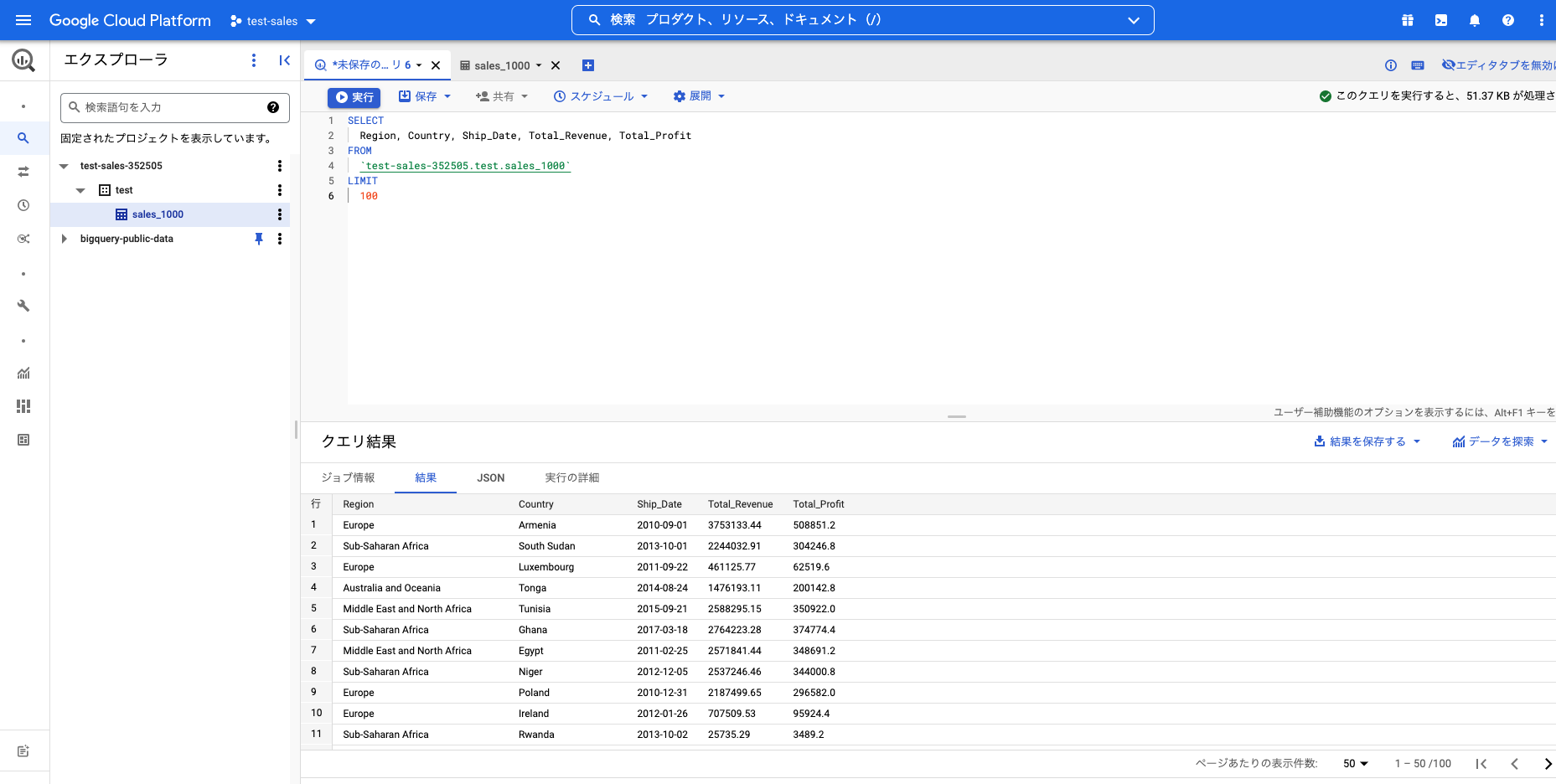
Task: Open the notifications bell
Action: coord(1475,20)
